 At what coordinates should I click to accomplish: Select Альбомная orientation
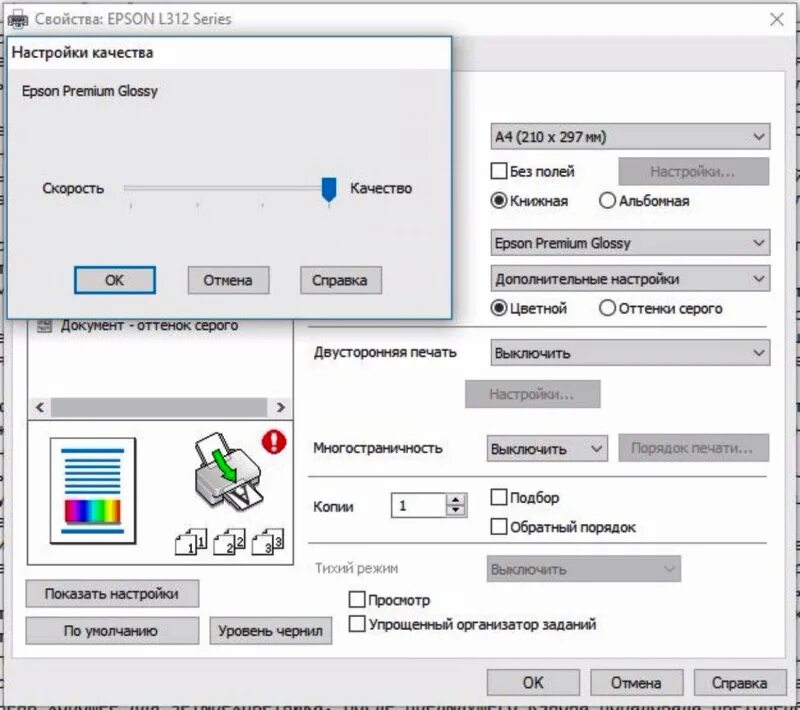(607, 200)
